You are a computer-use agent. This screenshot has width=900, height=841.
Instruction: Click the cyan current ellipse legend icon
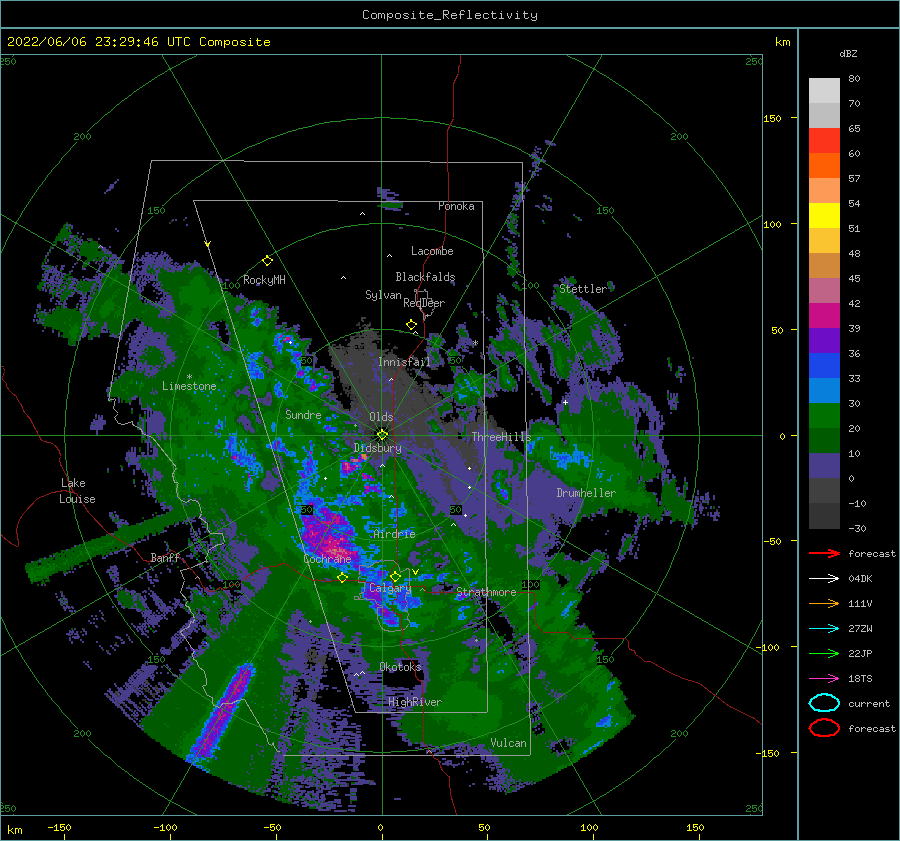[x=824, y=703]
